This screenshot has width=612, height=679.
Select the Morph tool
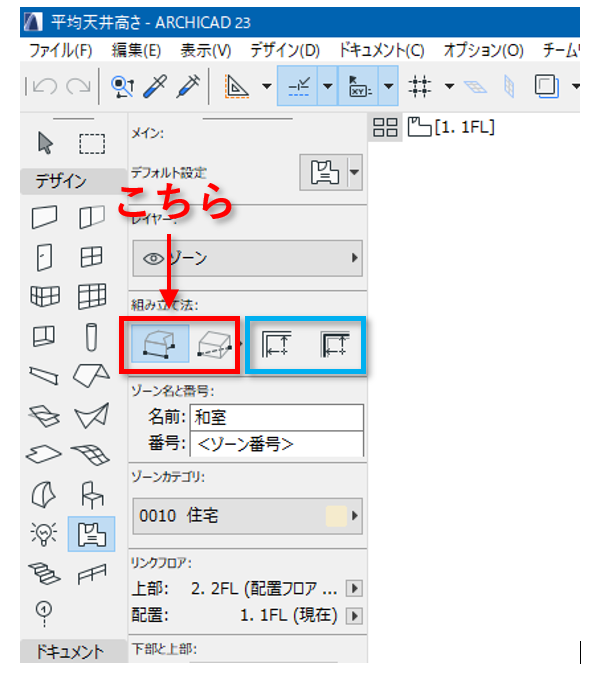pyautogui.click(x=44, y=495)
